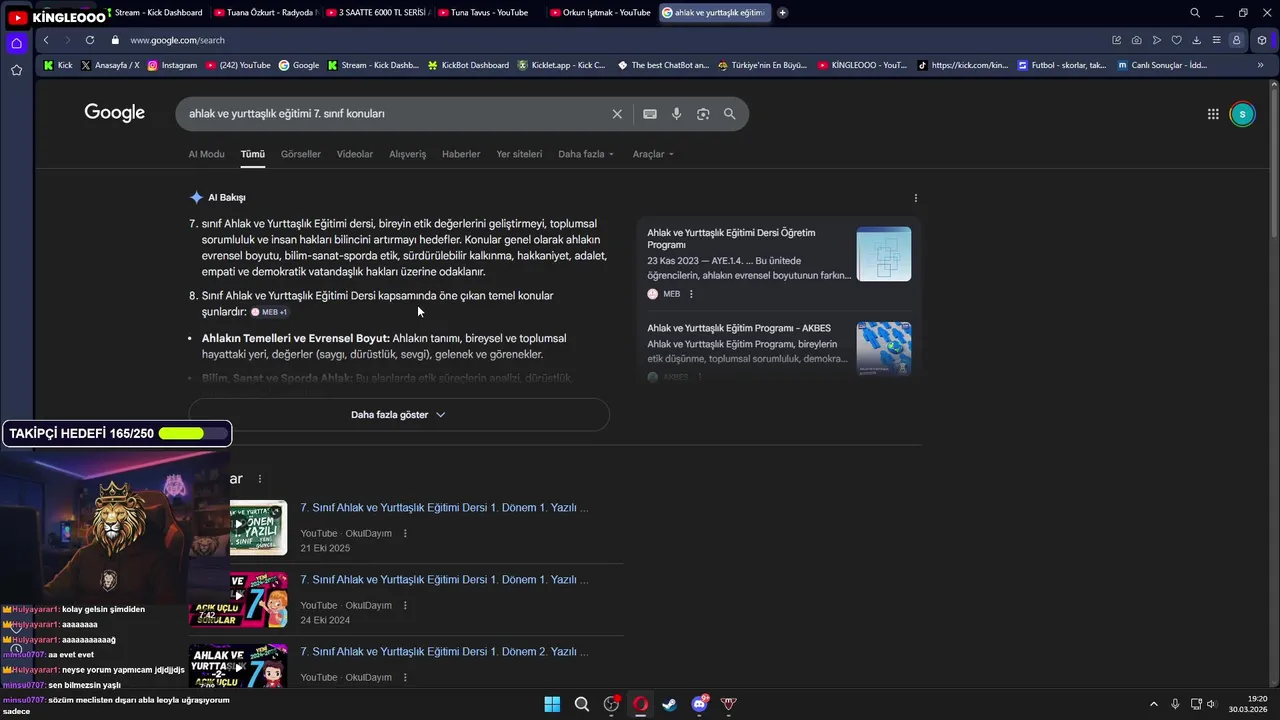
Task: Open Discord from the taskbar
Action: pos(699,704)
